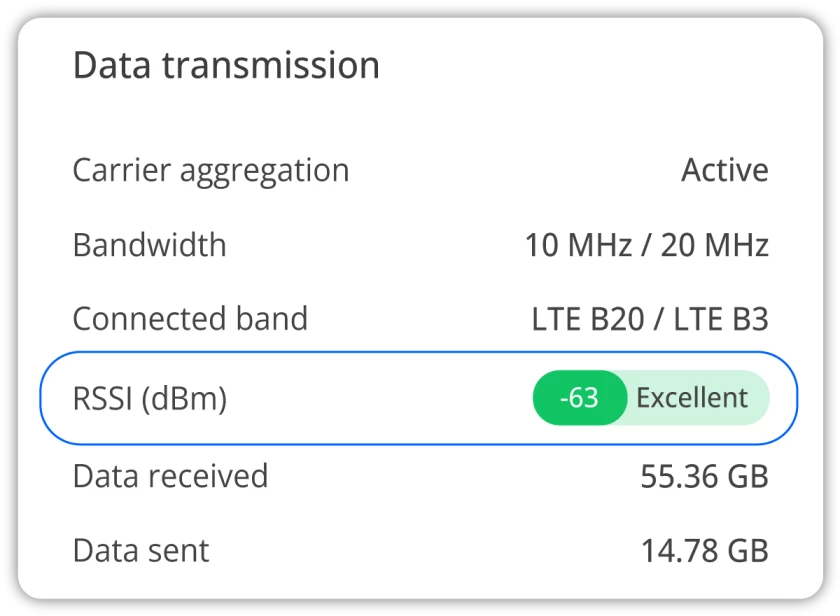840x616 pixels.
Task: Select the Connected band label
Action: point(190,319)
